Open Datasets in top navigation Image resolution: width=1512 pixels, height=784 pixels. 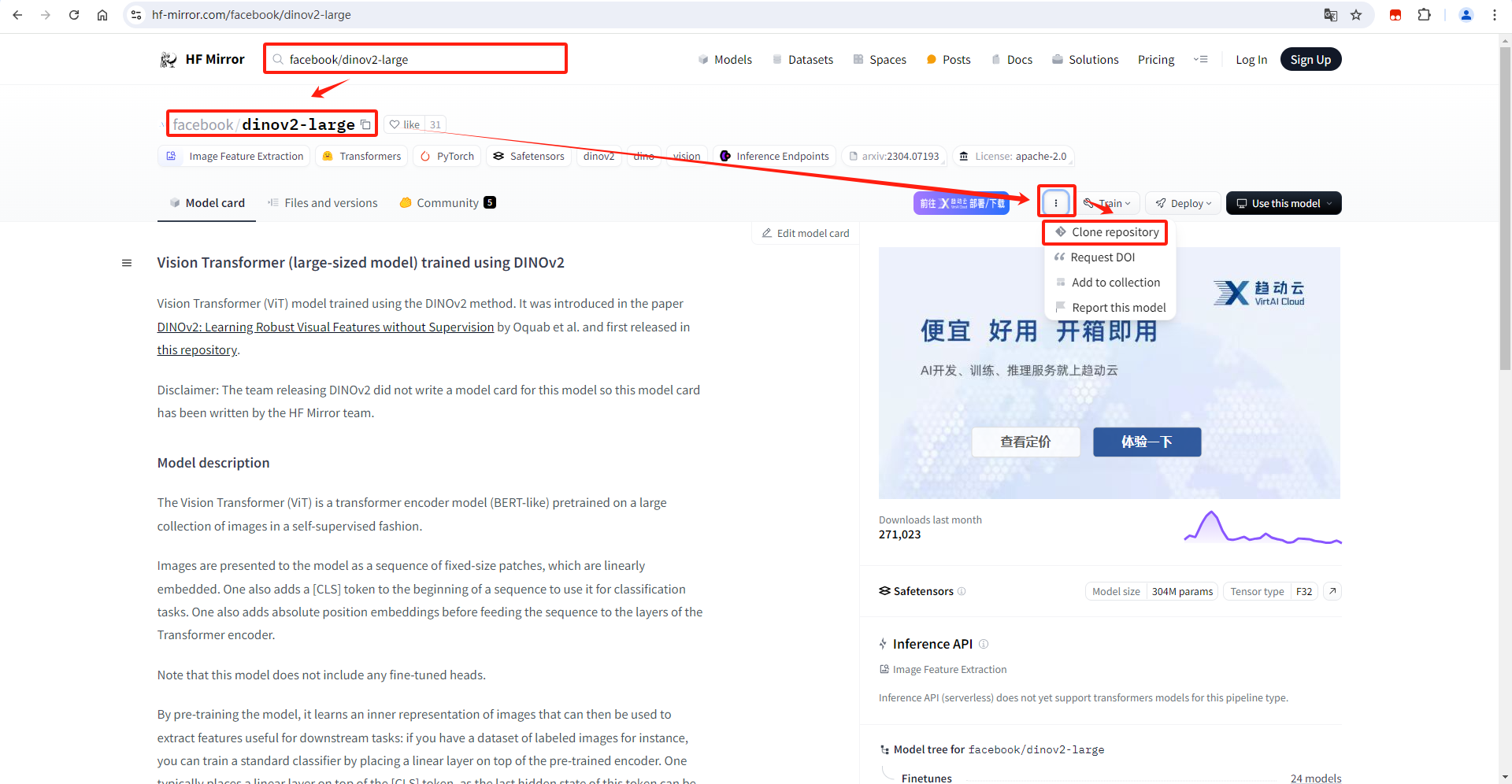pyautogui.click(x=802, y=60)
